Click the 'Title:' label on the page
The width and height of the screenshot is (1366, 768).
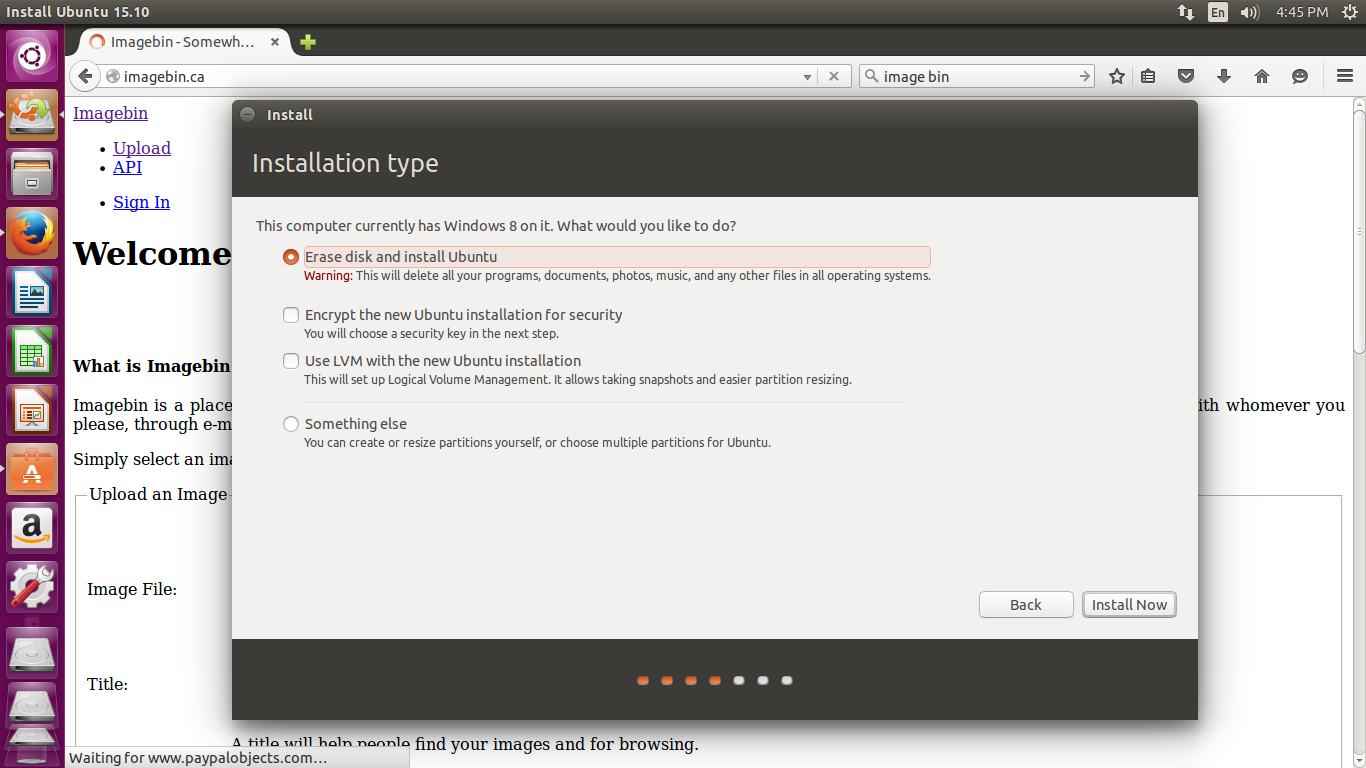pyautogui.click(x=107, y=684)
